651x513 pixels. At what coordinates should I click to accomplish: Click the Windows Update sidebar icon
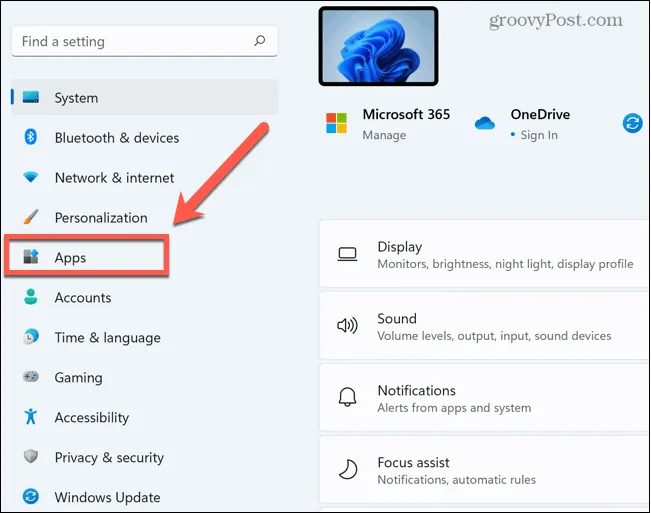pos(31,496)
